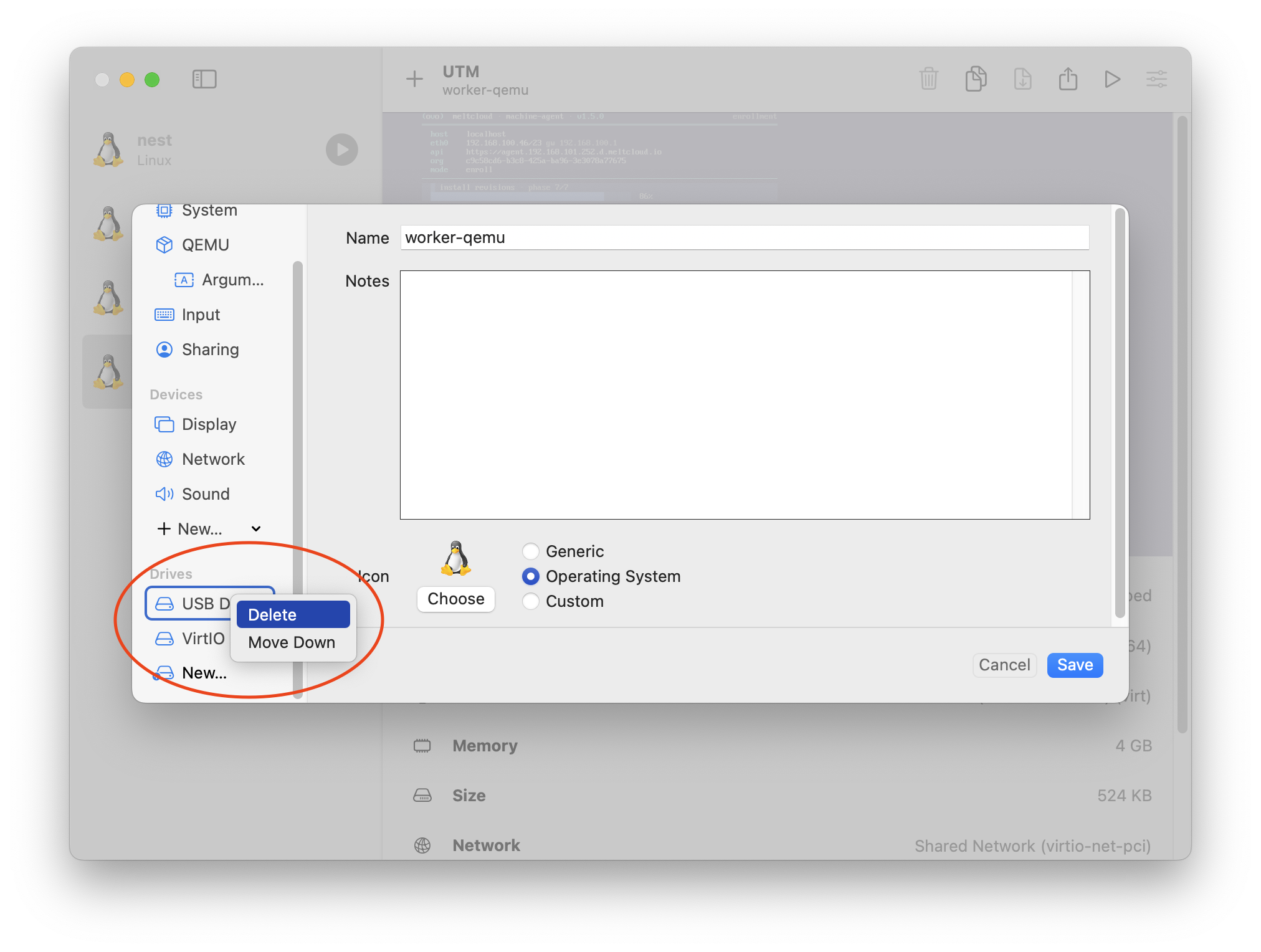Click the move VM document icon

pyautogui.click(x=1022, y=79)
